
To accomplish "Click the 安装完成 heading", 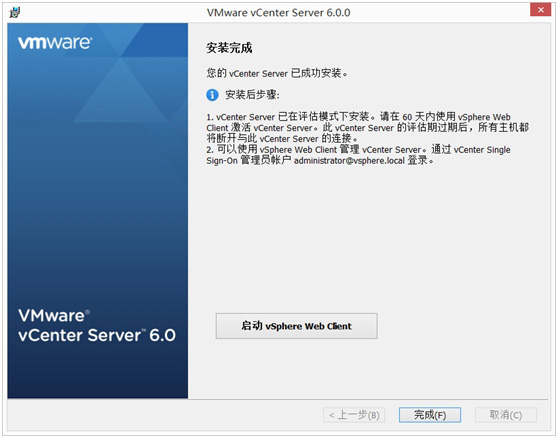I will pos(229,48).
